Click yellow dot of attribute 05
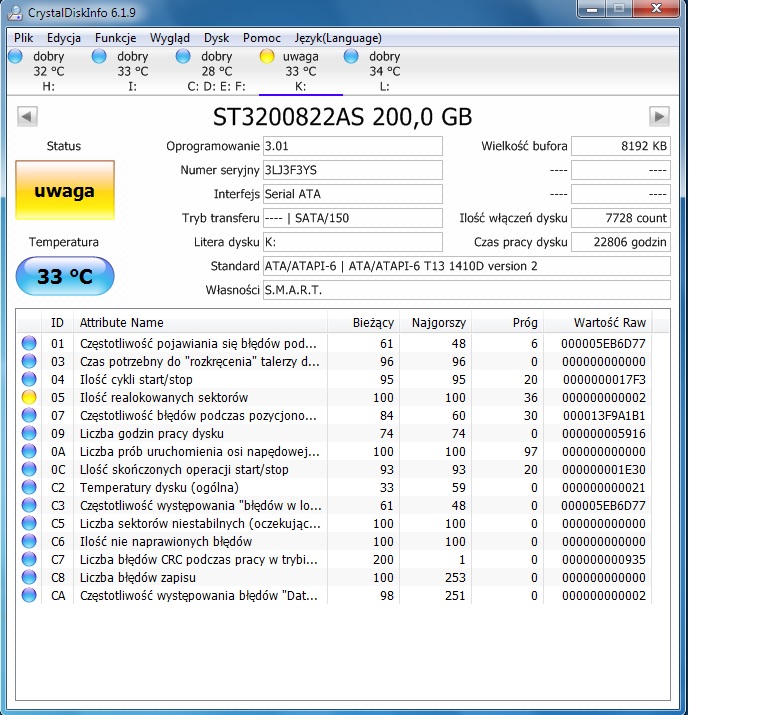 coord(29,397)
